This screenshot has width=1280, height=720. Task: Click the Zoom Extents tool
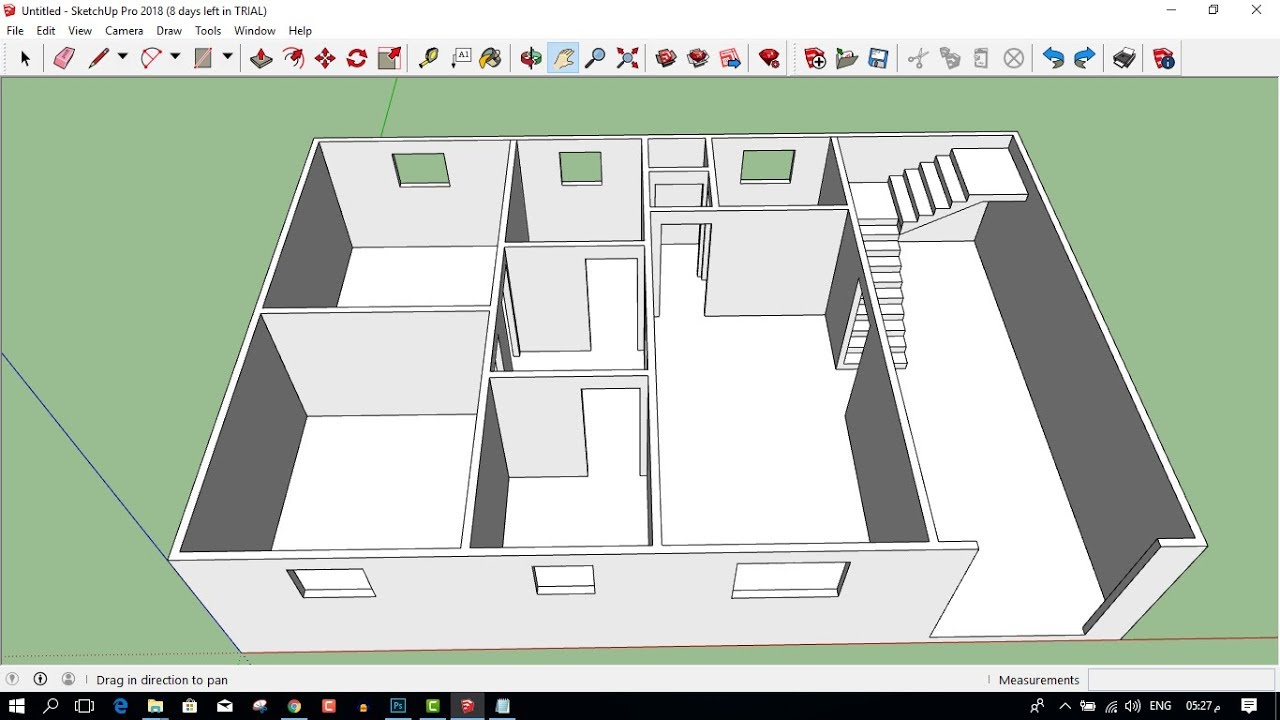[x=627, y=59]
